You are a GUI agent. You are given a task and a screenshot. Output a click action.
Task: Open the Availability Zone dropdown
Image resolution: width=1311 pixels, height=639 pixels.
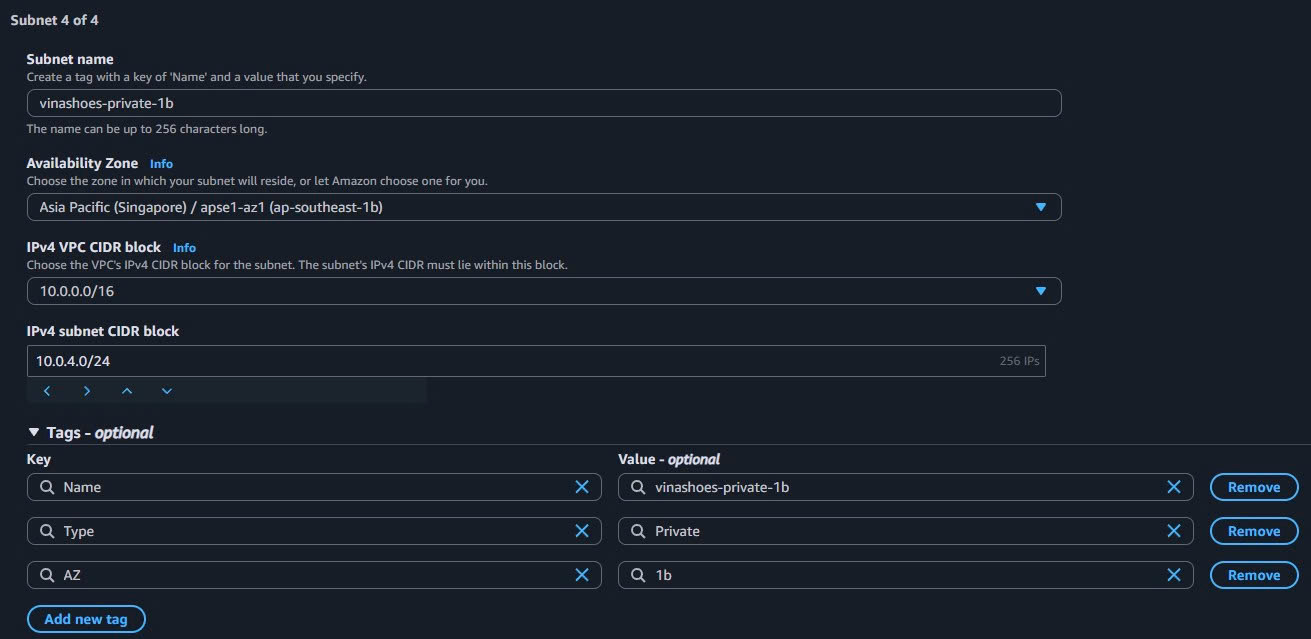[x=1041, y=206]
